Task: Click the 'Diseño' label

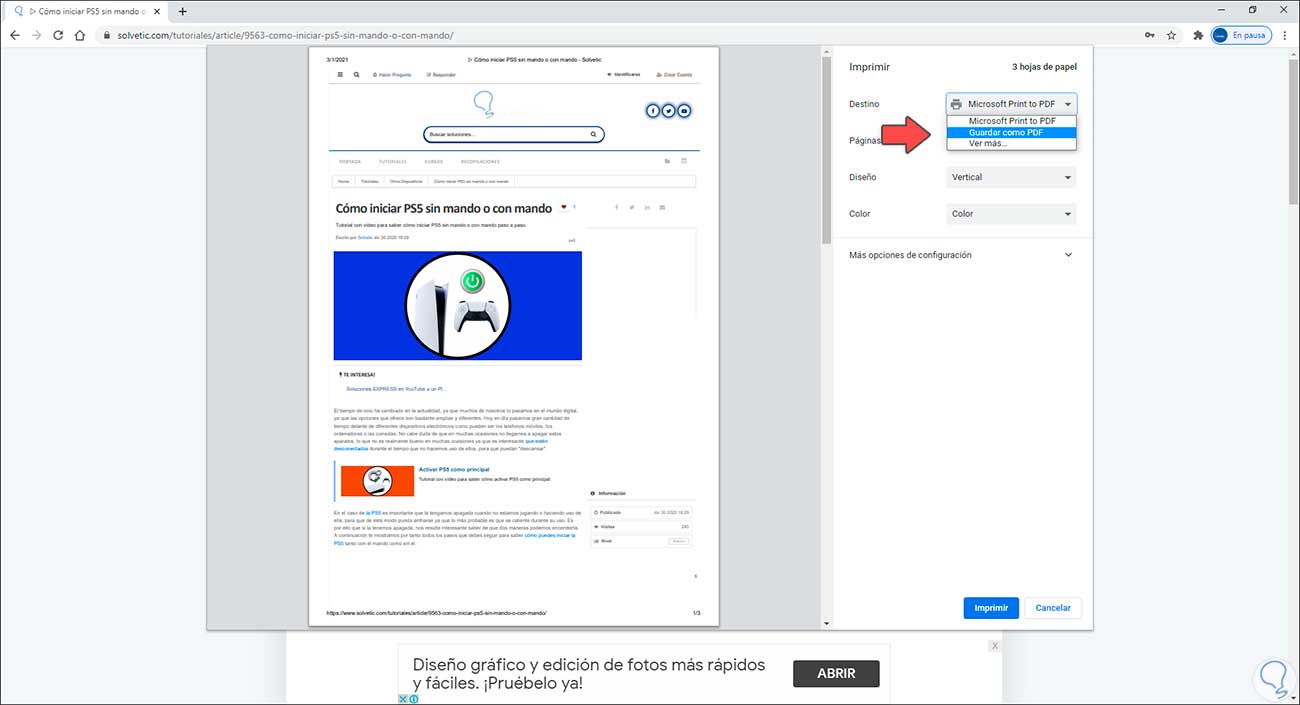Action: (x=862, y=177)
